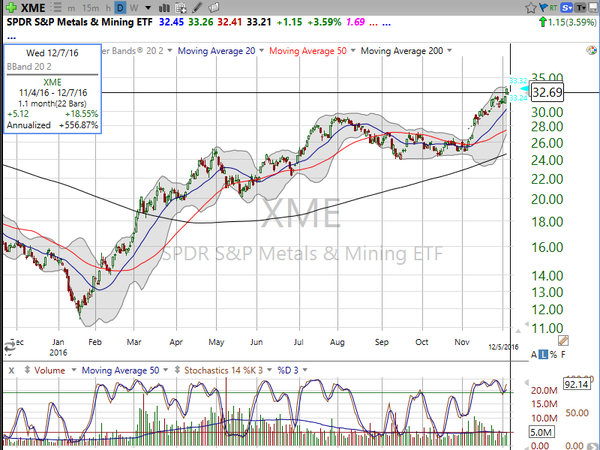Screen dimensions: 600x450
Task: Click the high price 33.26
Action: (201, 22)
